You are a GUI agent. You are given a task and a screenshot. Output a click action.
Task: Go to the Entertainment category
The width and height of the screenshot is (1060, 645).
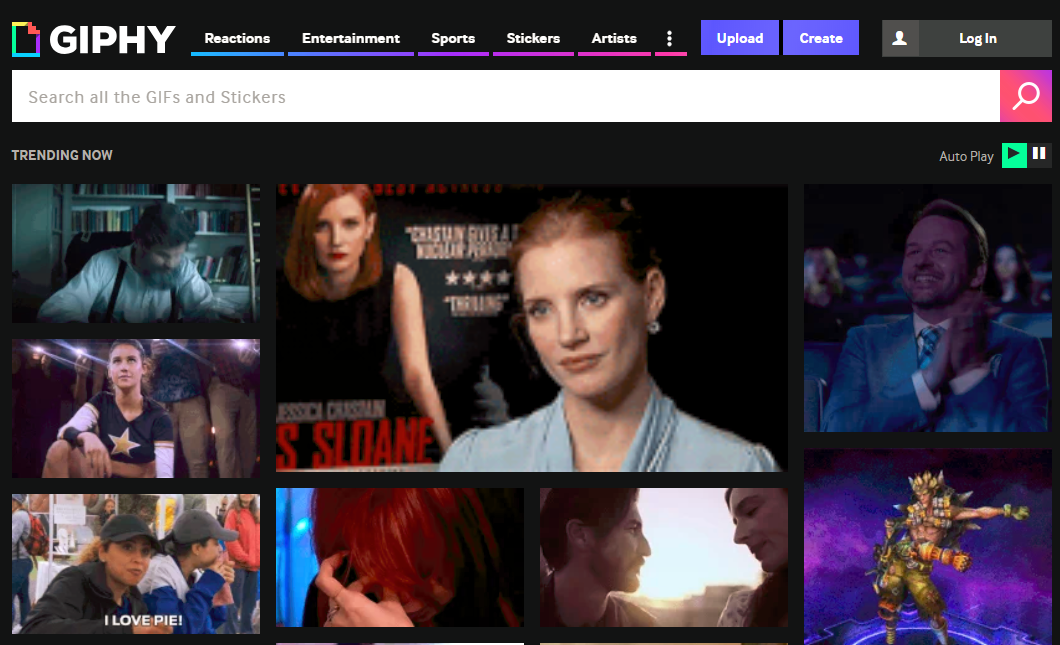click(x=351, y=38)
